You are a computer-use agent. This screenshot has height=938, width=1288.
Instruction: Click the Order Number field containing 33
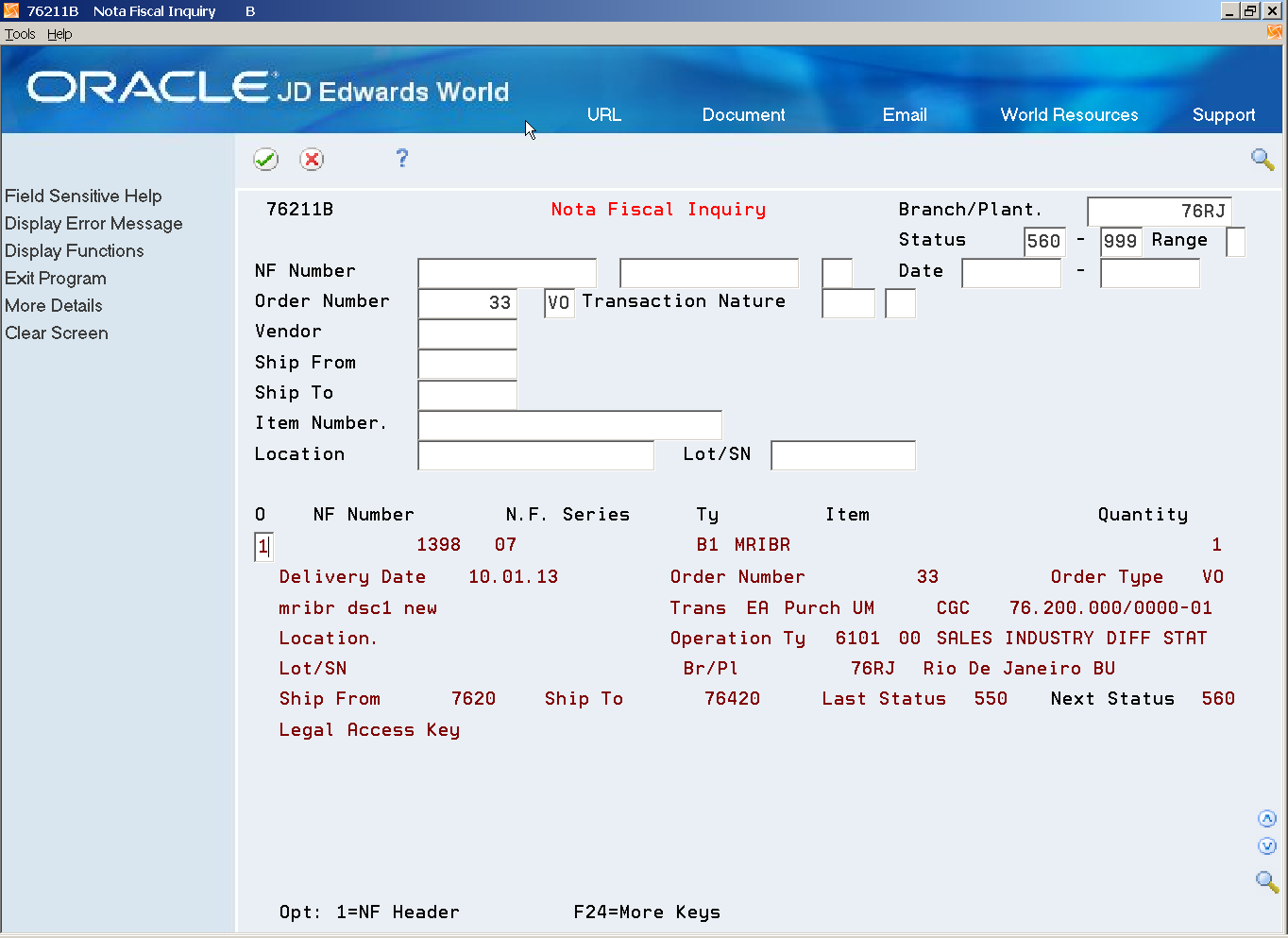click(467, 303)
